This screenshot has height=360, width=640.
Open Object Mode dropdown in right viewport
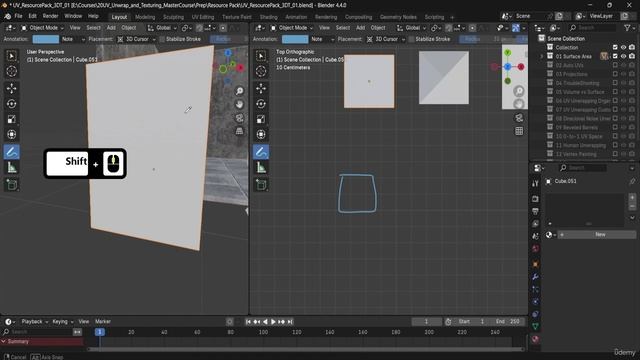click(x=292, y=28)
